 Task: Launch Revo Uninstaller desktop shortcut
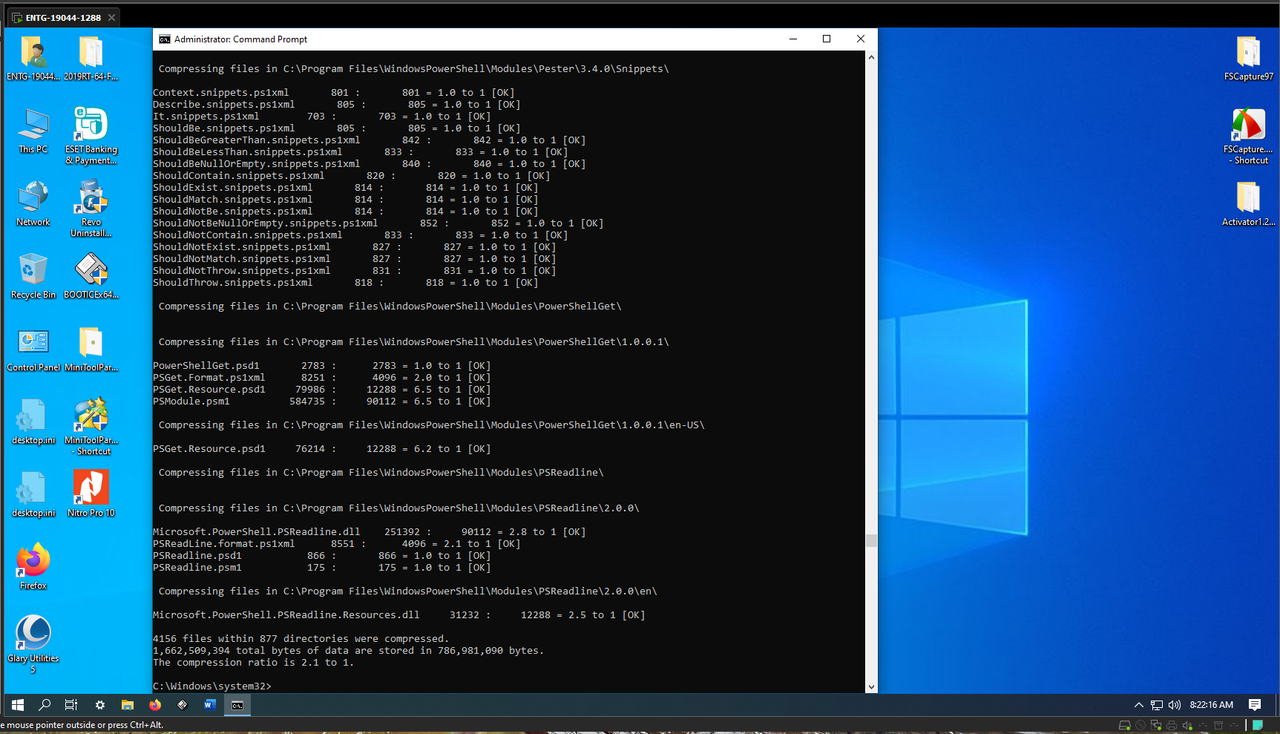click(x=91, y=209)
